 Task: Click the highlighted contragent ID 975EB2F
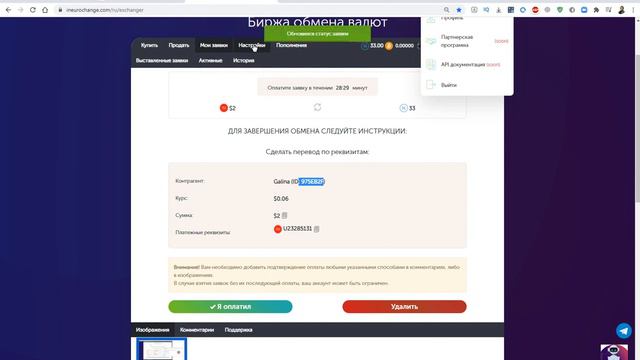311,182
